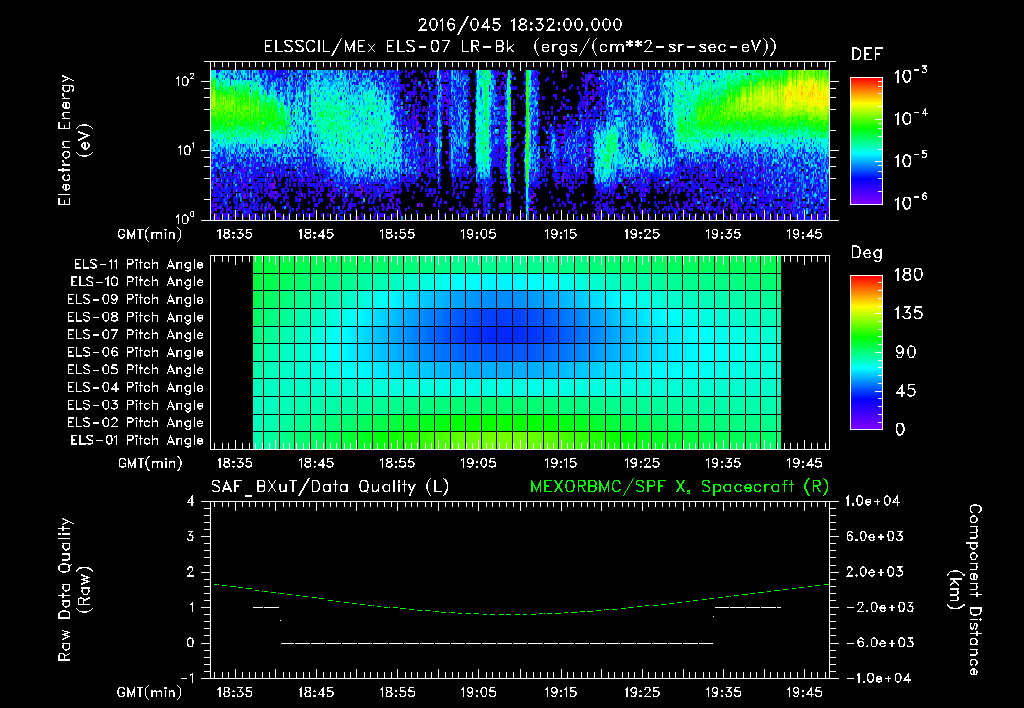Select the 'ELS-07 Pitch Angle' row label
The height and width of the screenshot is (708, 1024).
tap(135, 335)
